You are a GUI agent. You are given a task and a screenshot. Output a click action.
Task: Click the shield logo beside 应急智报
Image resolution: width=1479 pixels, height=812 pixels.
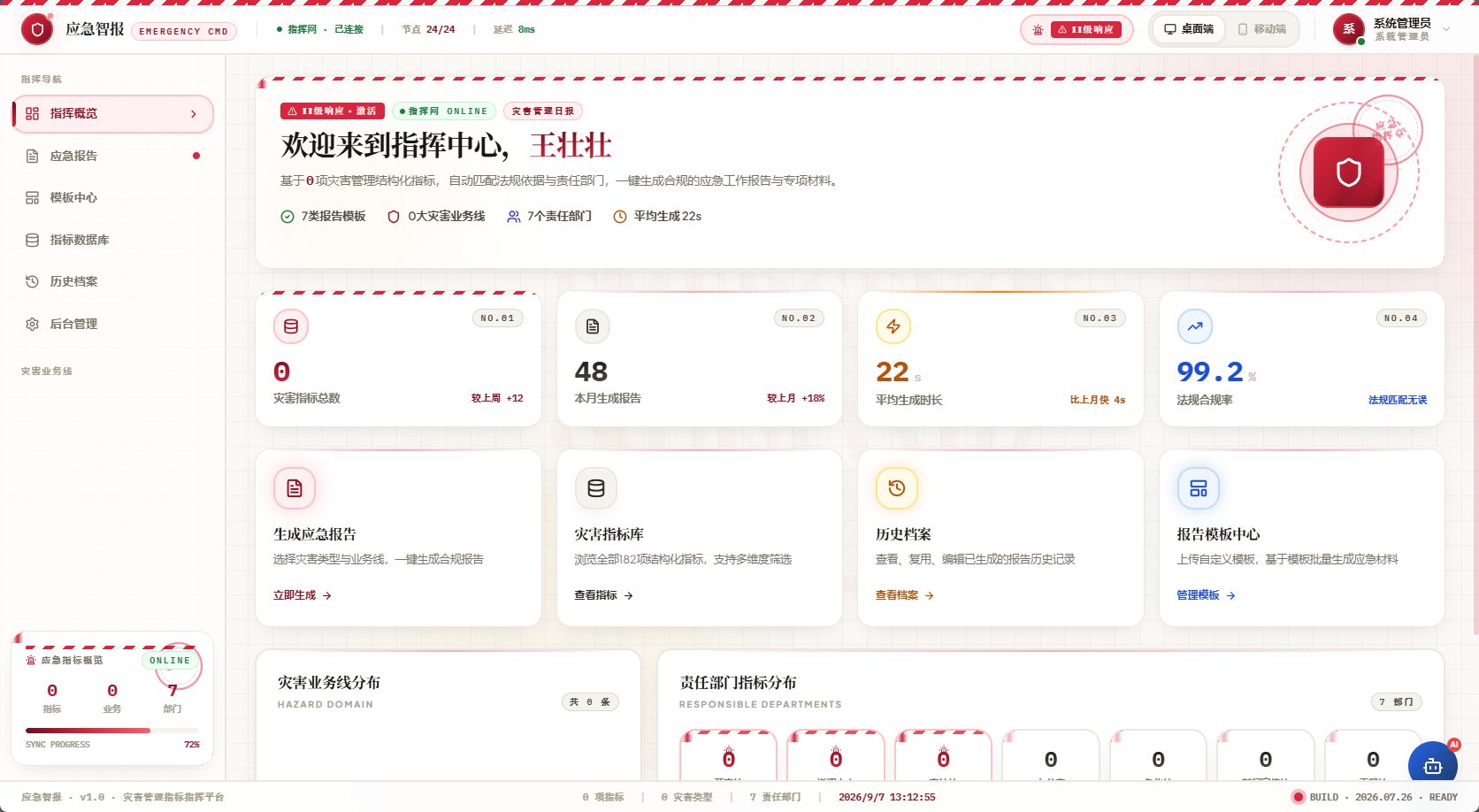pyautogui.click(x=37, y=29)
